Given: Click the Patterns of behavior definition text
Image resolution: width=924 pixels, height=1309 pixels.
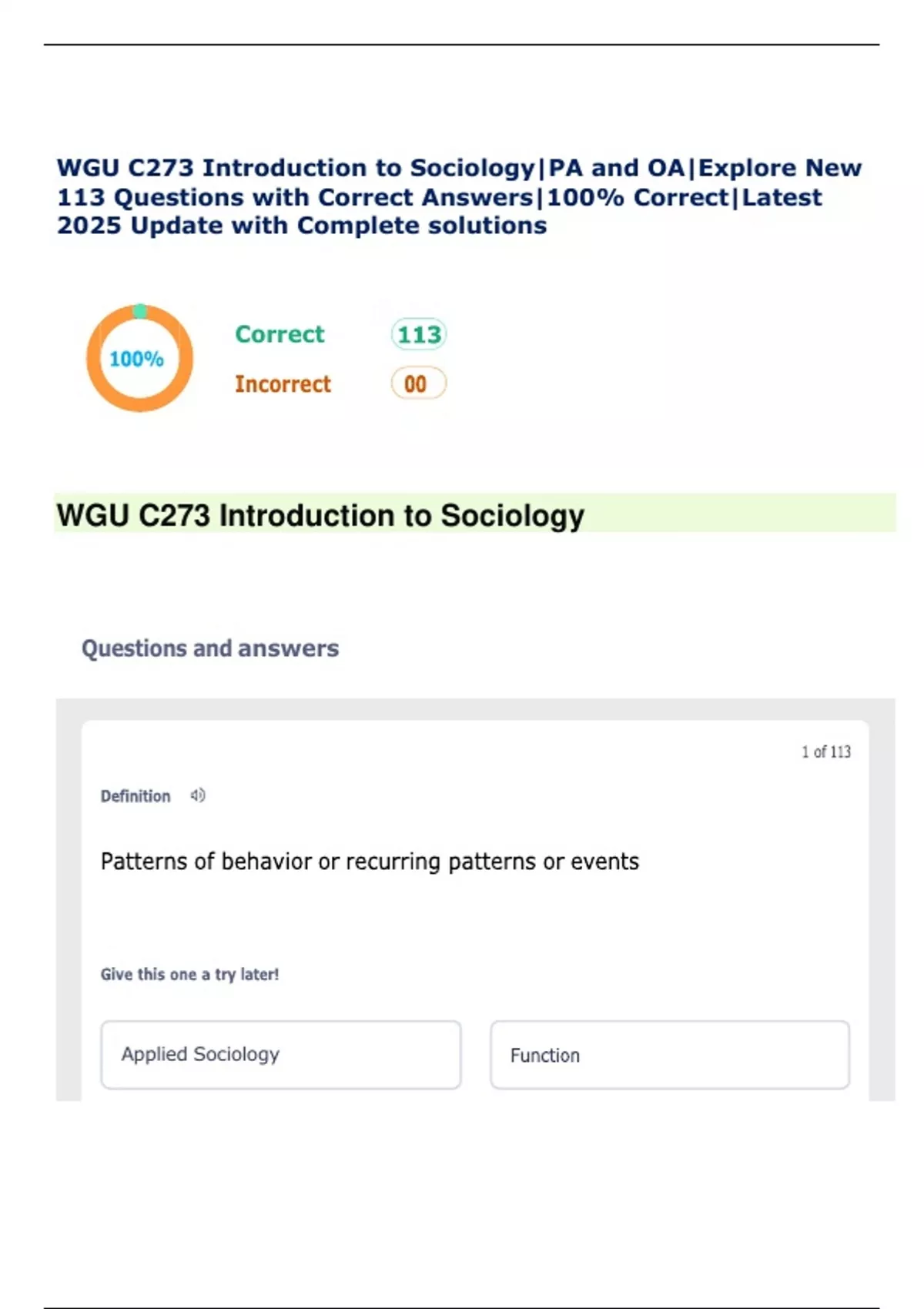Looking at the screenshot, I should click(370, 861).
